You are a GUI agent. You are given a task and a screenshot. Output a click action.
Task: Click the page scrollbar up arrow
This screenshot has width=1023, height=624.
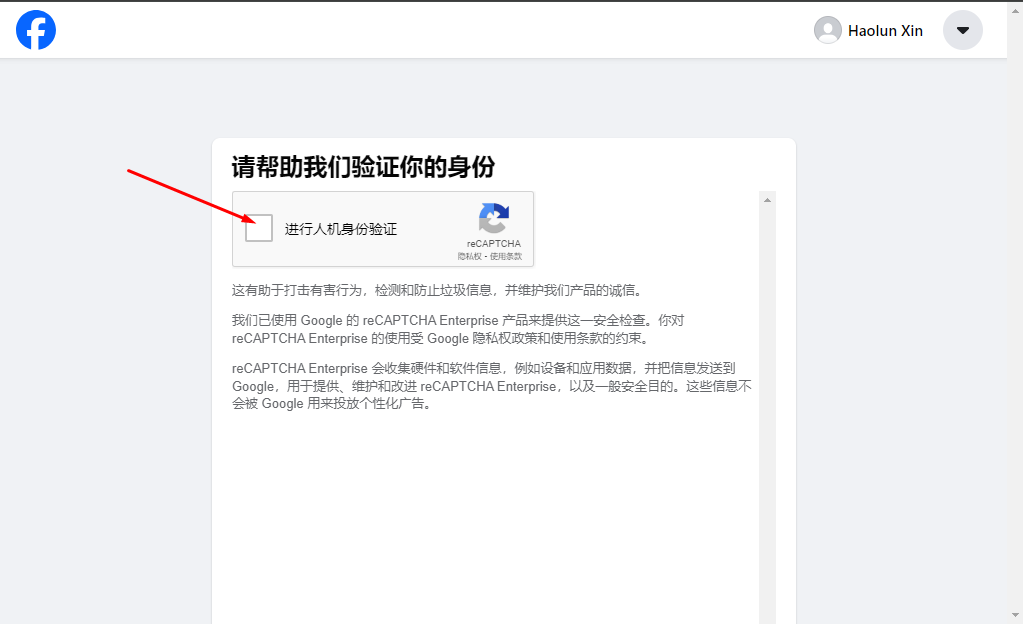pos(1015,10)
